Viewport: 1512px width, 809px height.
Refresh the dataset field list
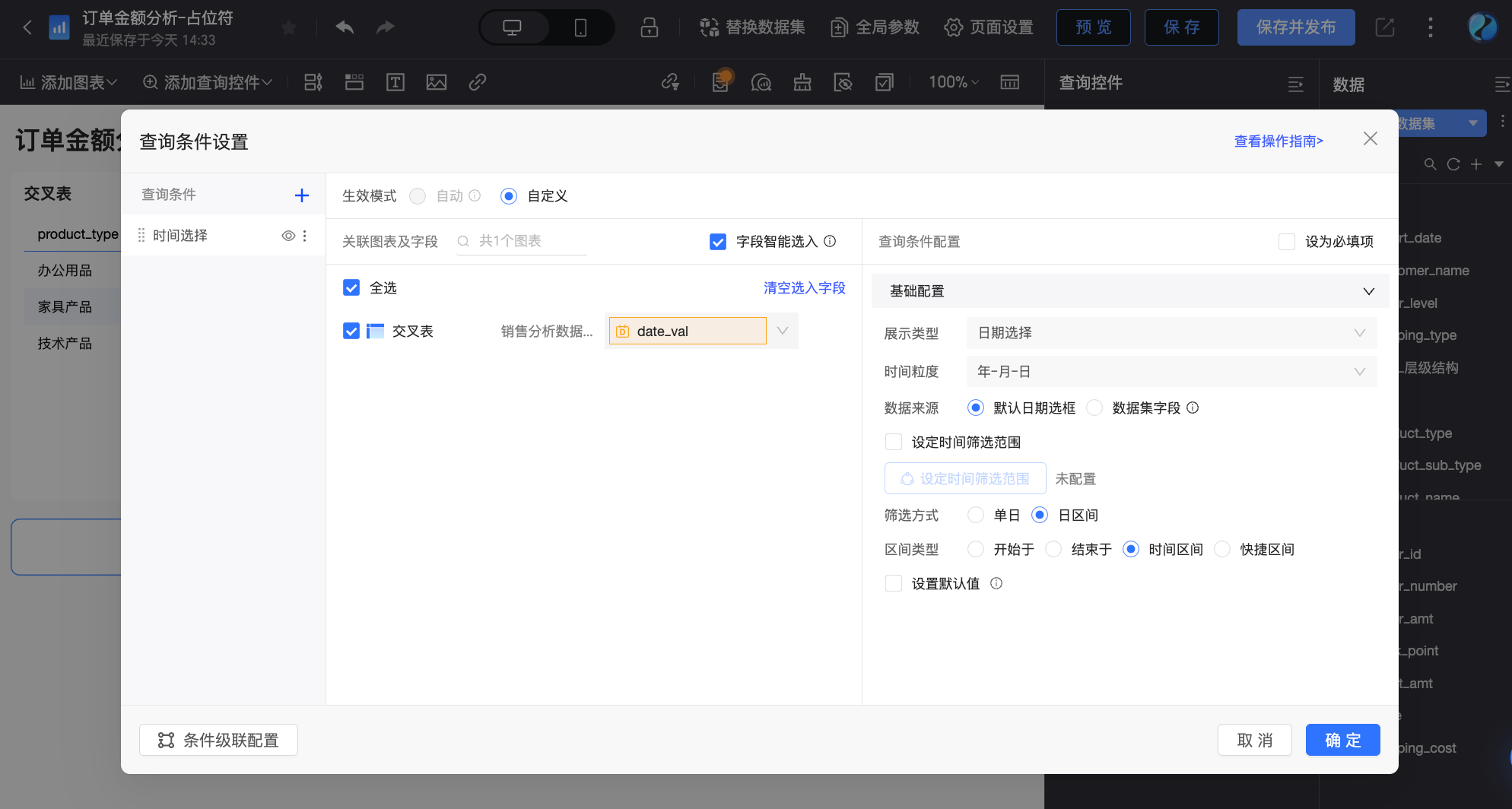[x=1453, y=163]
